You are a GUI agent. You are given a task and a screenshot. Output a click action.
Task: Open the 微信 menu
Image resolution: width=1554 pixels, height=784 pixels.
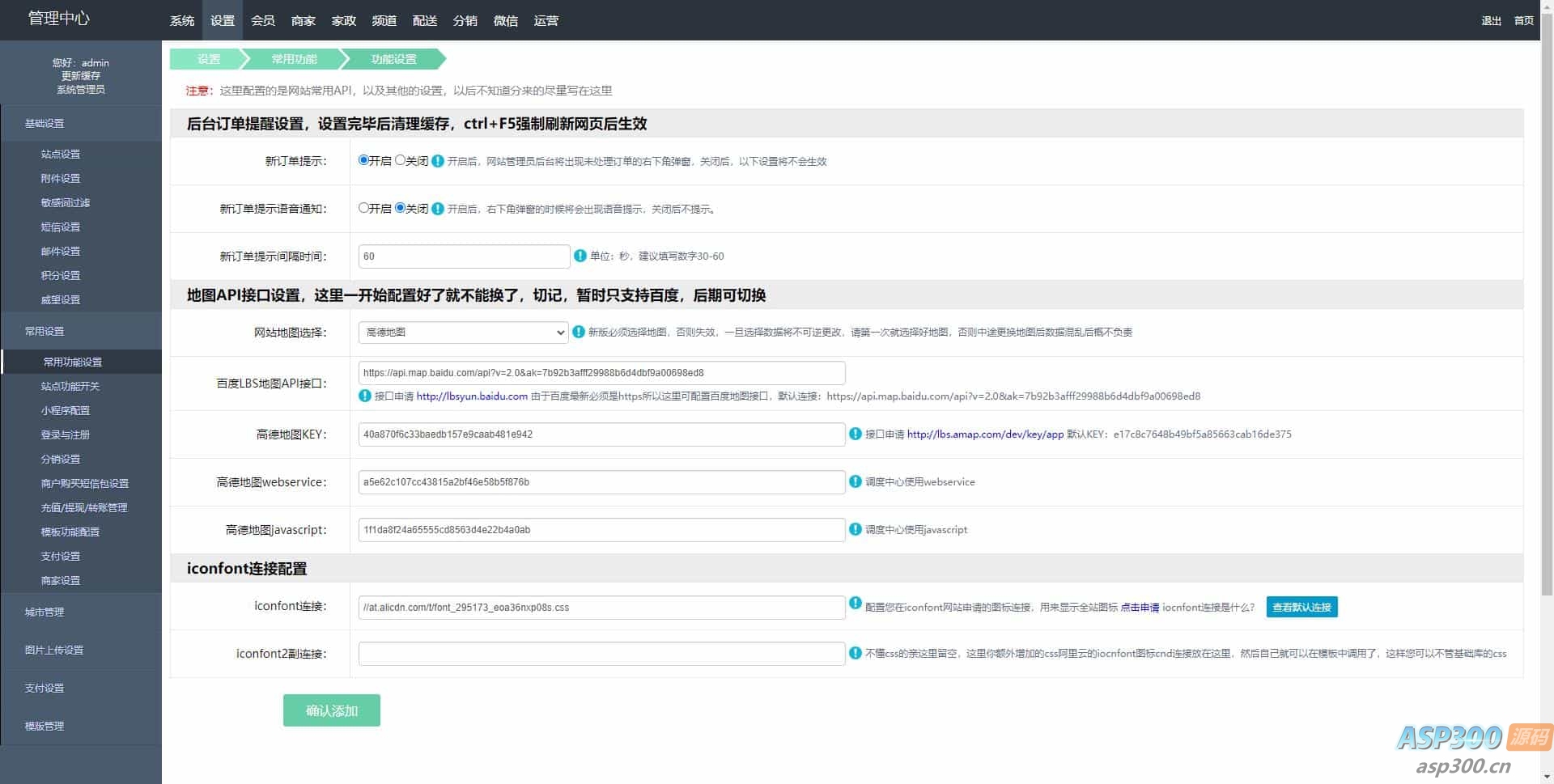[505, 20]
